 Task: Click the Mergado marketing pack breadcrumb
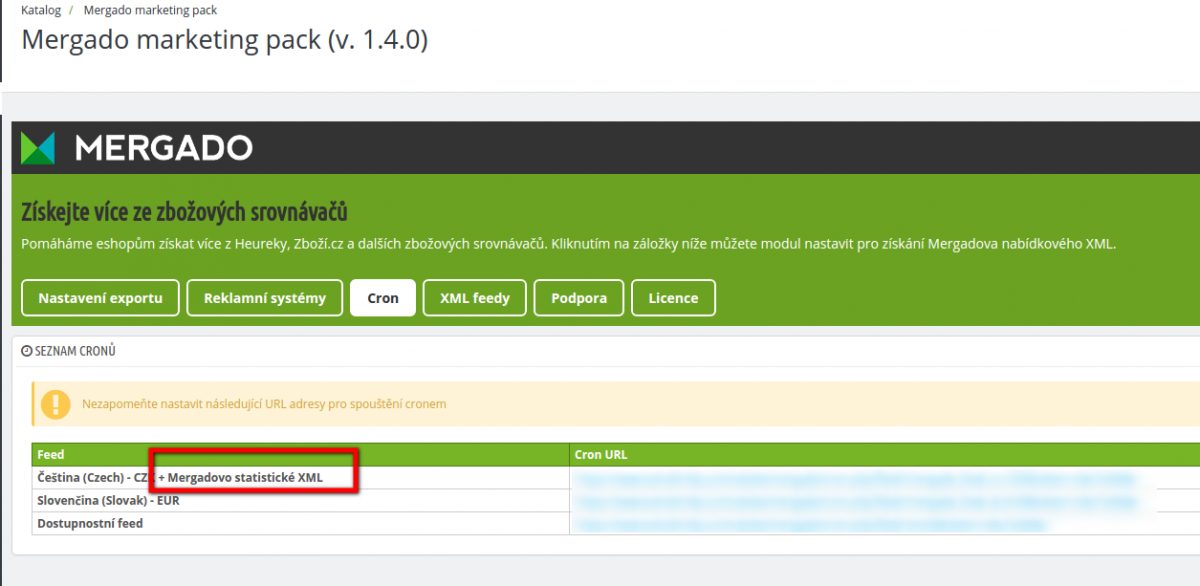tap(151, 10)
